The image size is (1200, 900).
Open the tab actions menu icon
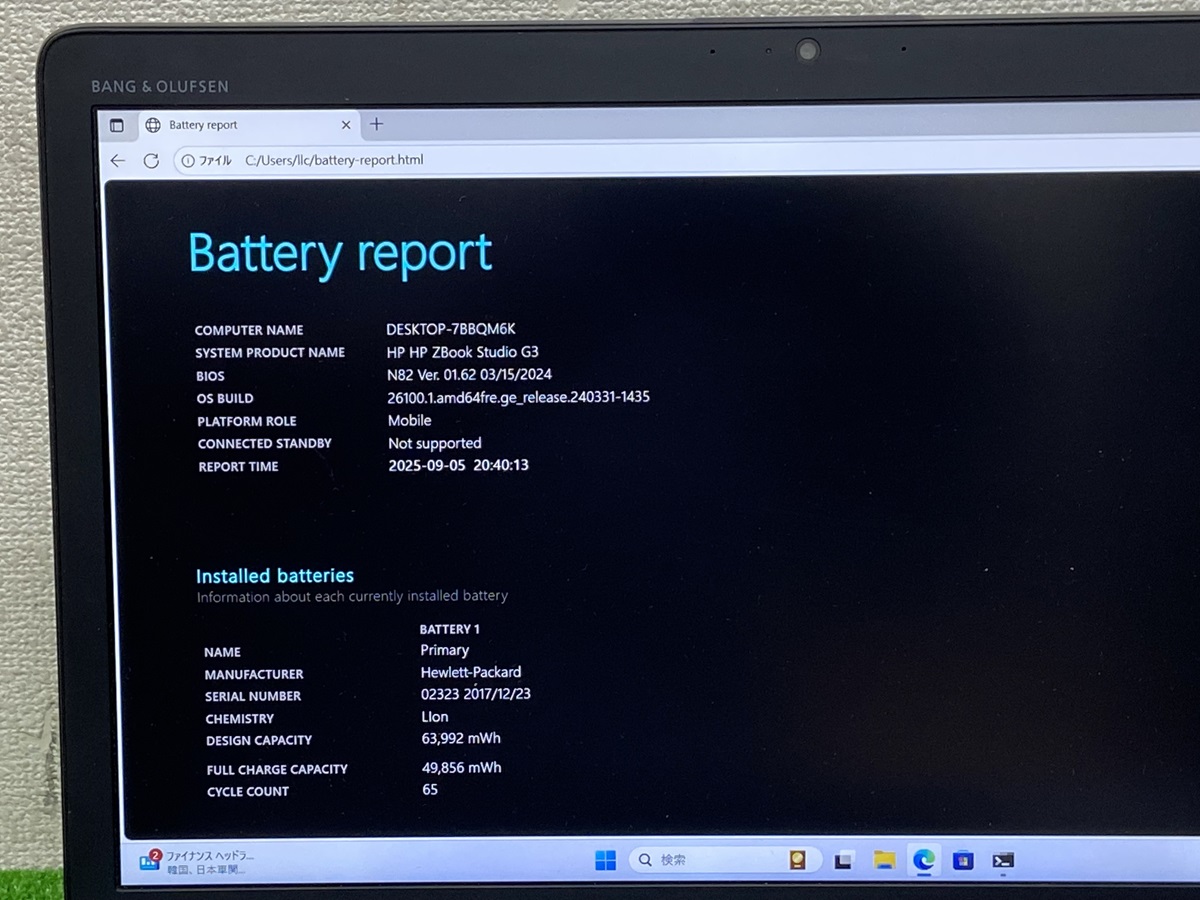tap(117, 126)
